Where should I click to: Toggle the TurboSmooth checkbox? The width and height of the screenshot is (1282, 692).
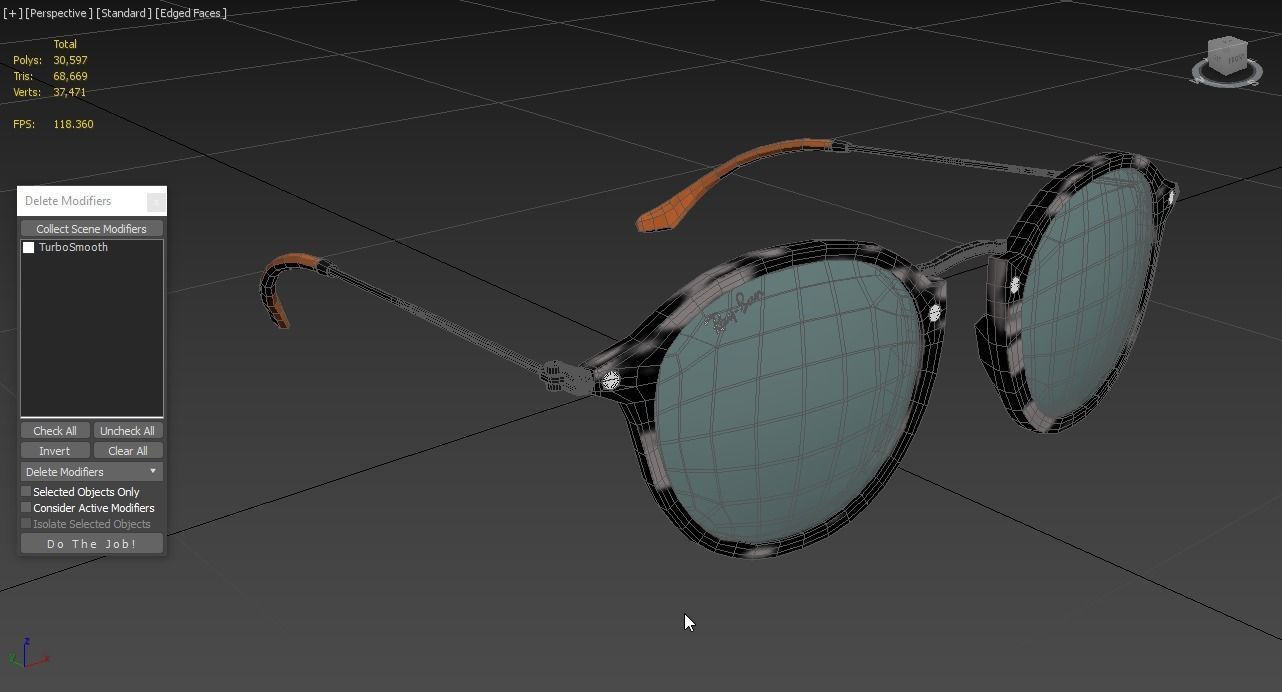pos(29,248)
